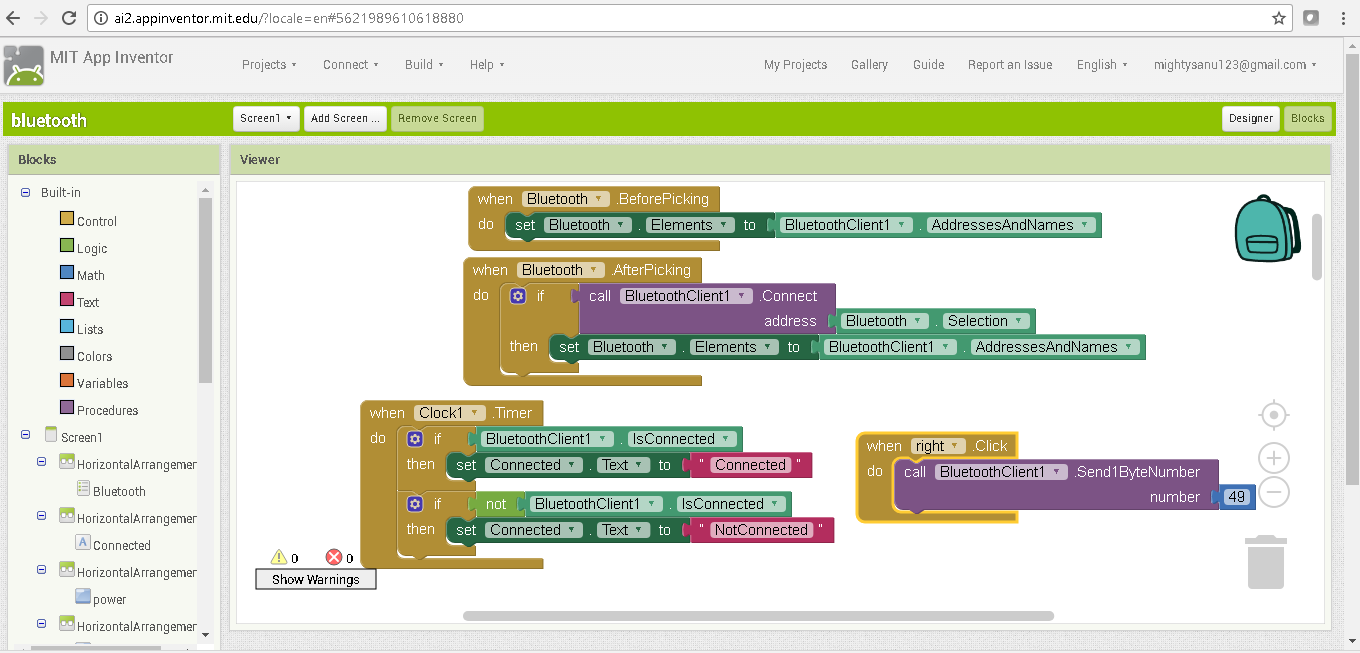
Task: Reload the page in the browser
Action: 69,18
